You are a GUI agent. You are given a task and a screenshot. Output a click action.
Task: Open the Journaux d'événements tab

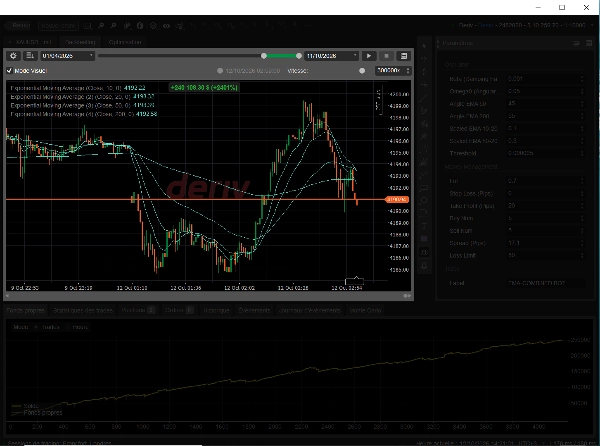click(310, 310)
